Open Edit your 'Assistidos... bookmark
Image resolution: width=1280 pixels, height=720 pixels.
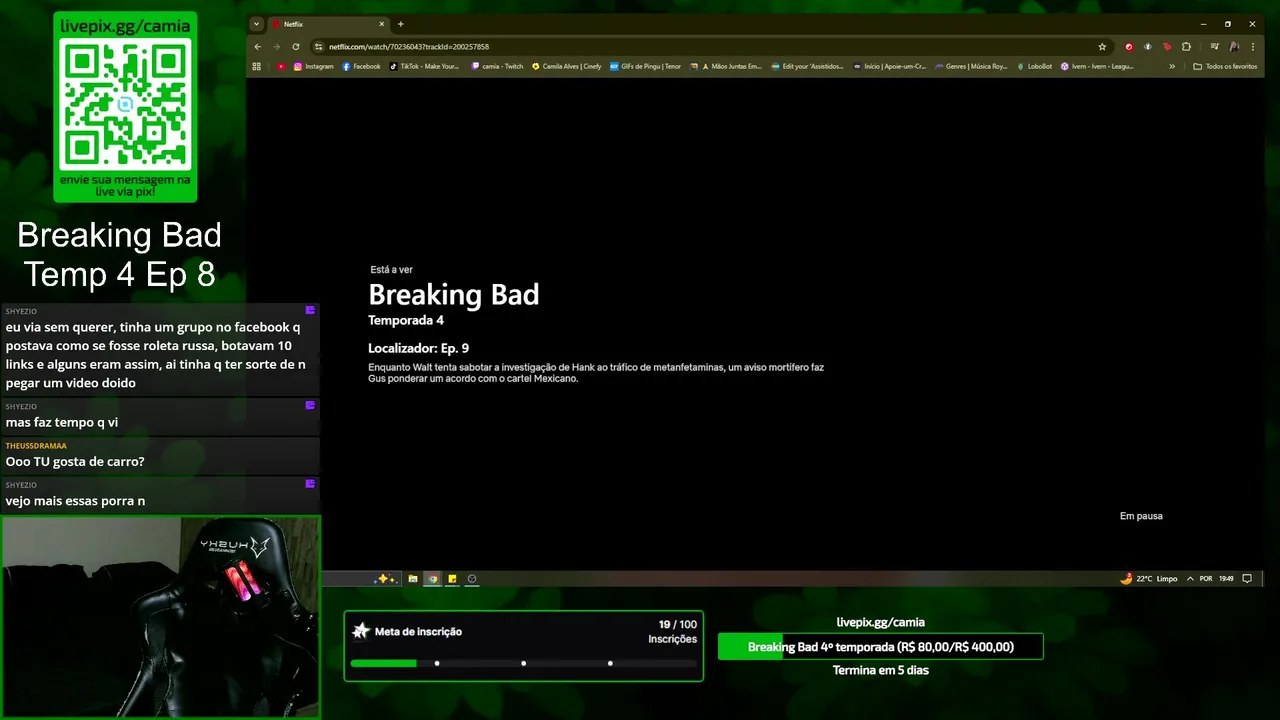pyautogui.click(x=807, y=66)
